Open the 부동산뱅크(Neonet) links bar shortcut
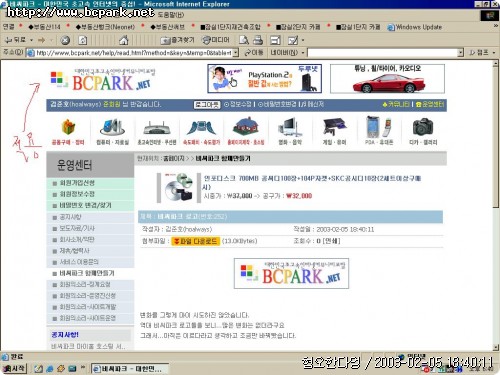This screenshot has height=375, width=500. pos(105,27)
